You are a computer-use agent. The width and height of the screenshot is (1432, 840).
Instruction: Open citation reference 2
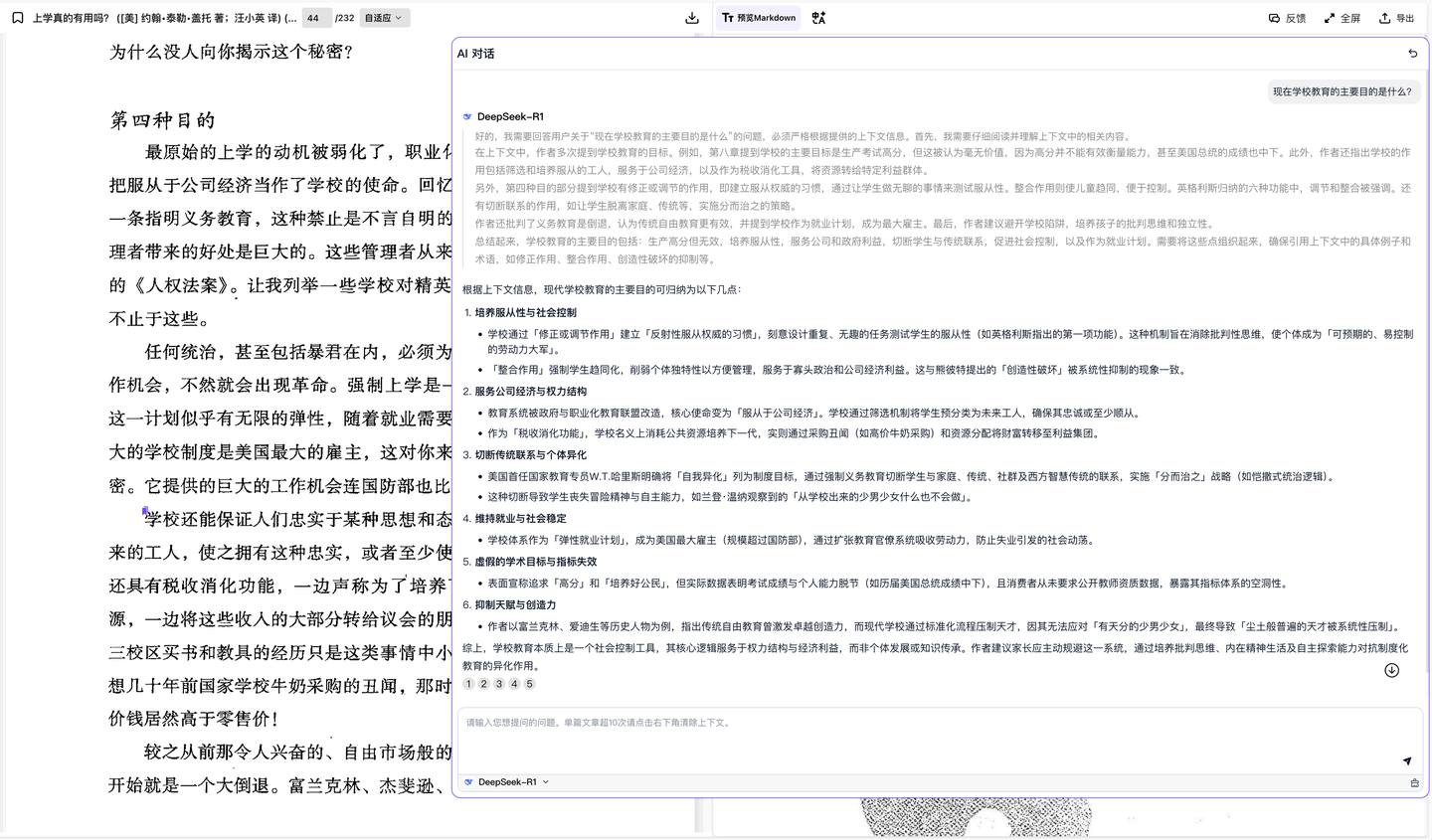coord(483,684)
